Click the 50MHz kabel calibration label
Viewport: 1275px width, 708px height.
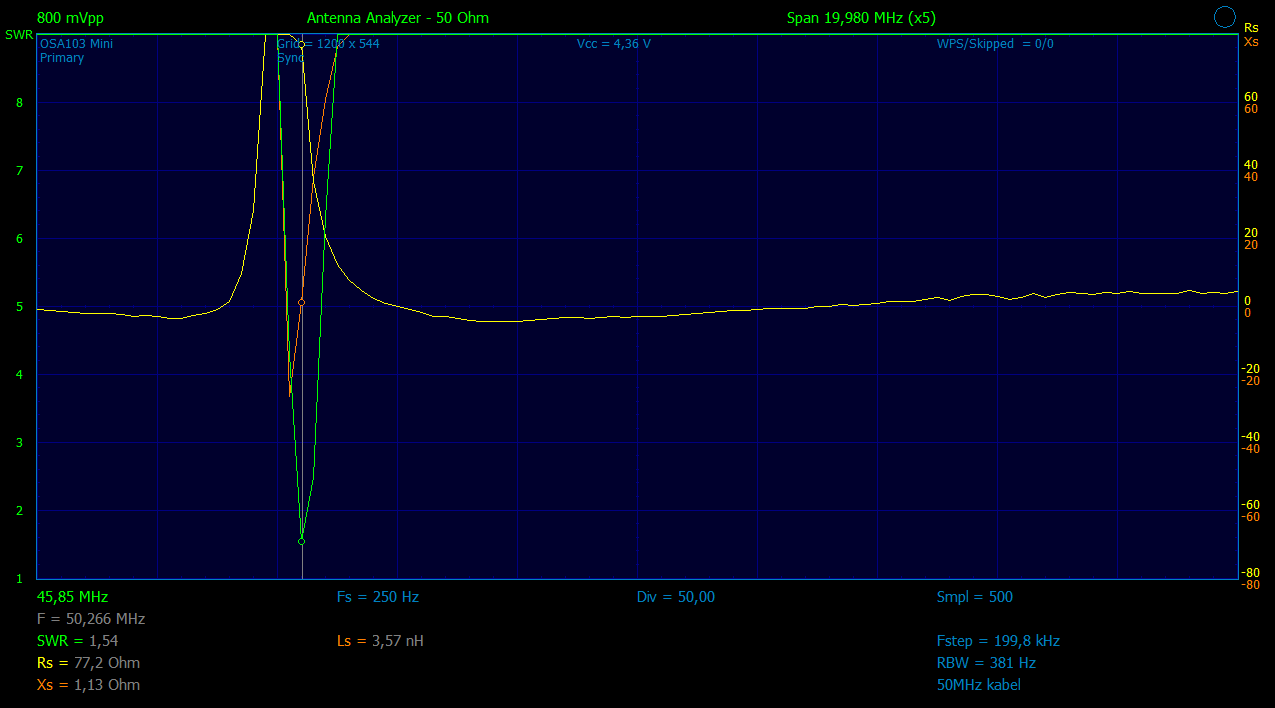[x=978, y=685]
